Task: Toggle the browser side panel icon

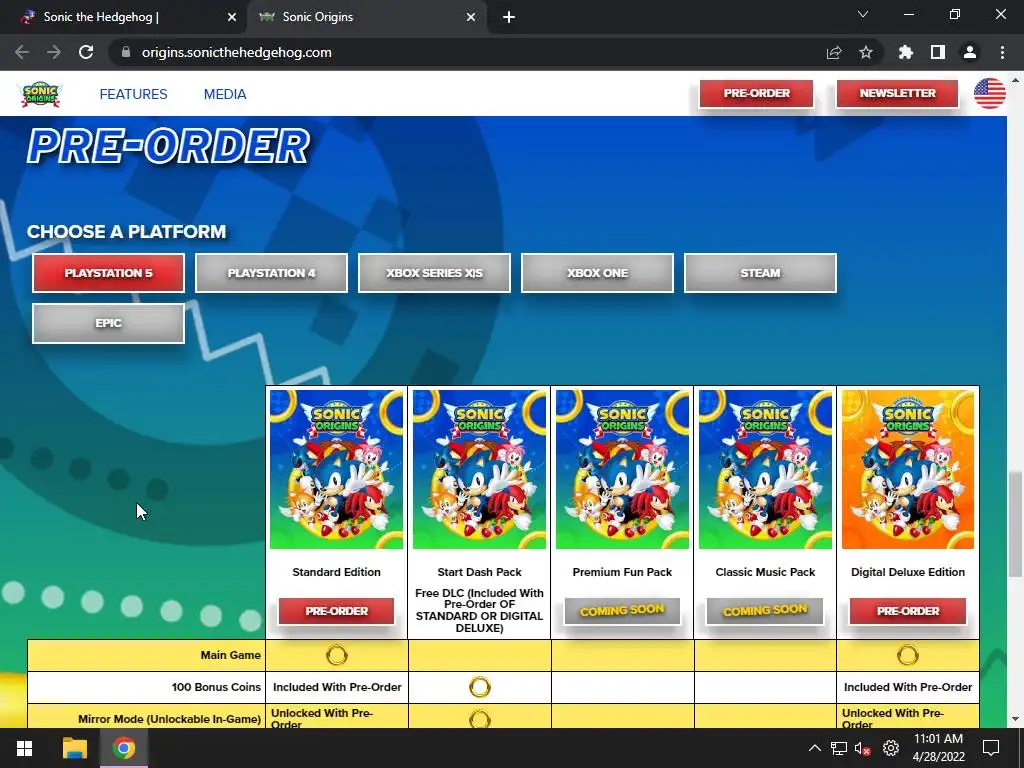Action: tap(938, 52)
